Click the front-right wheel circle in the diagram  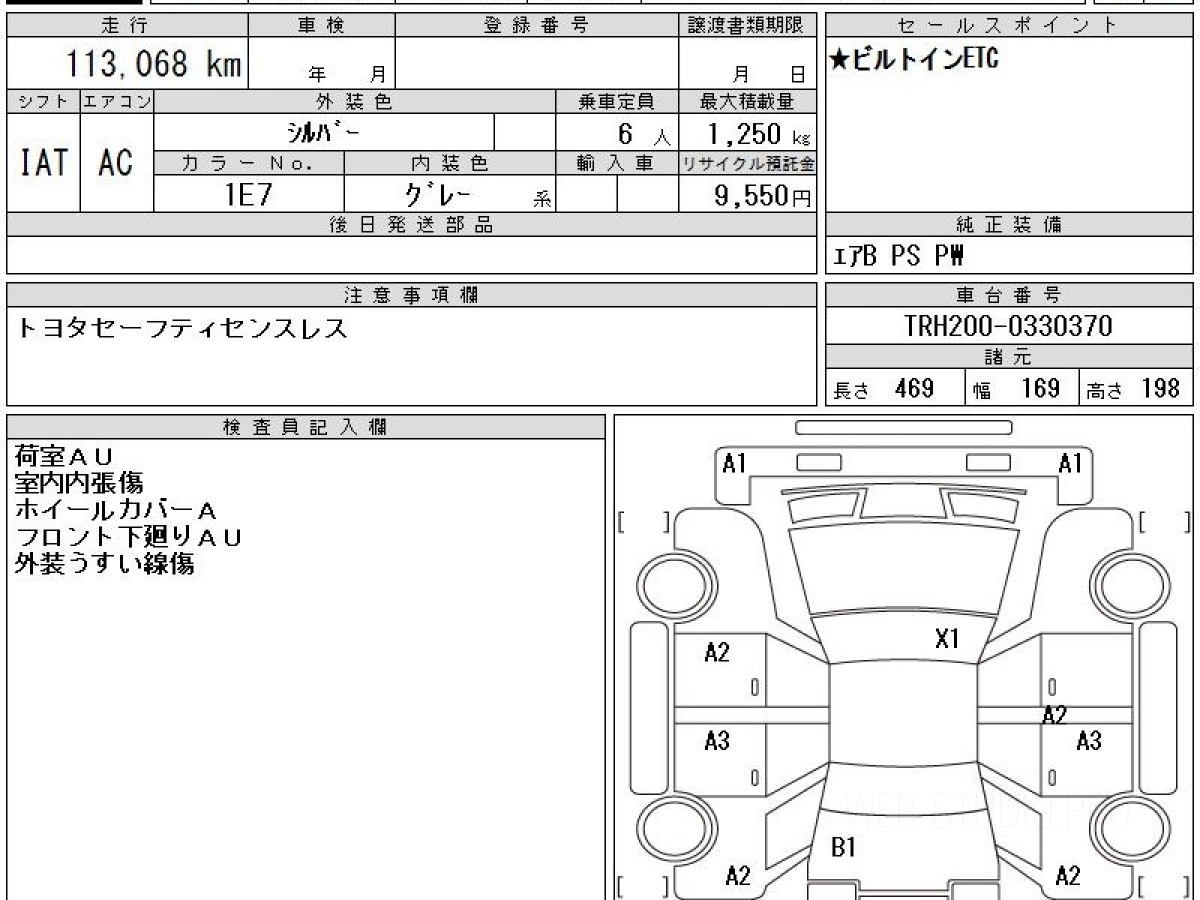[x=1134, y=584]
